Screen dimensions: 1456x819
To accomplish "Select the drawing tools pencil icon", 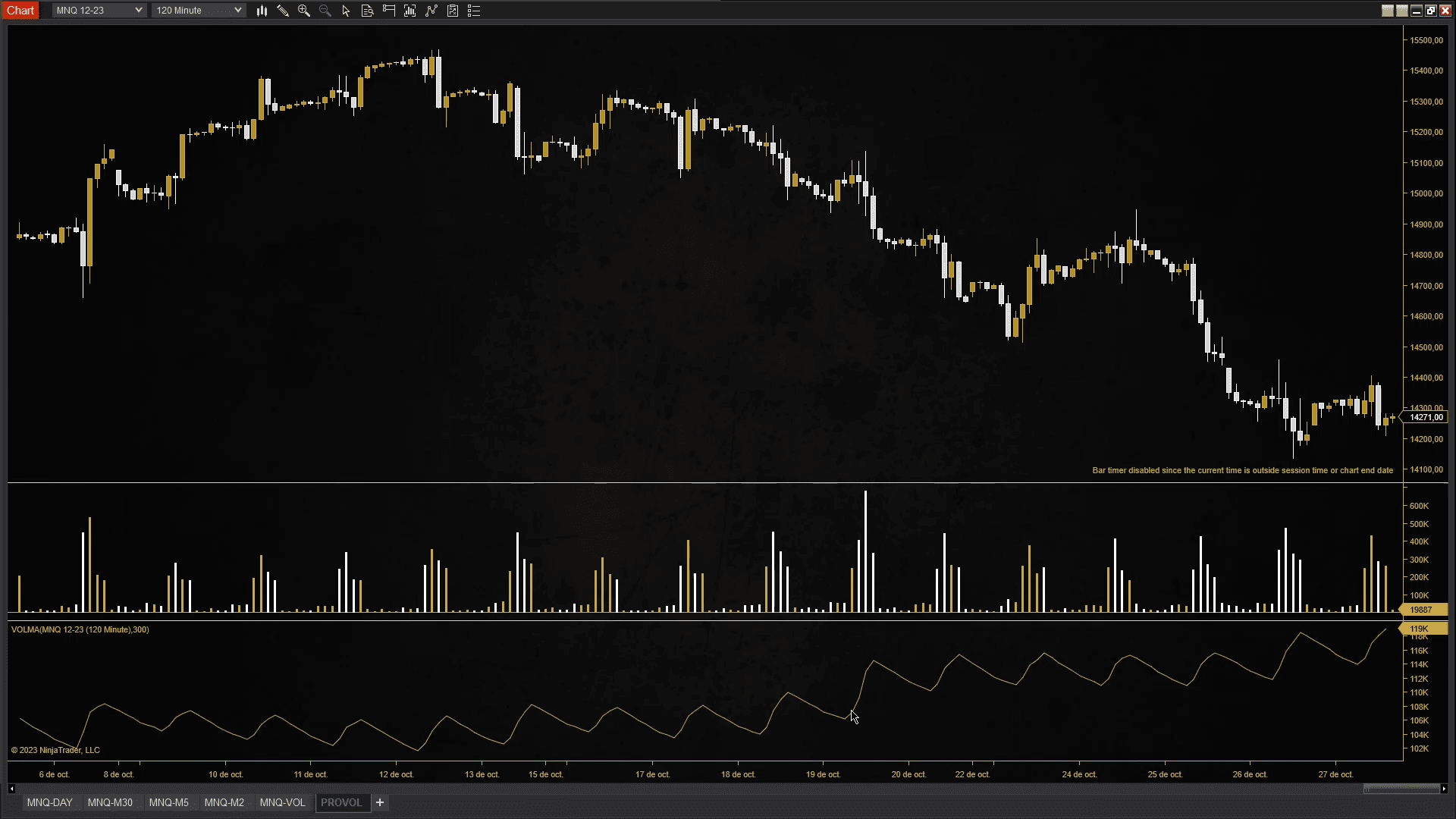I will [x=283, y=11].
